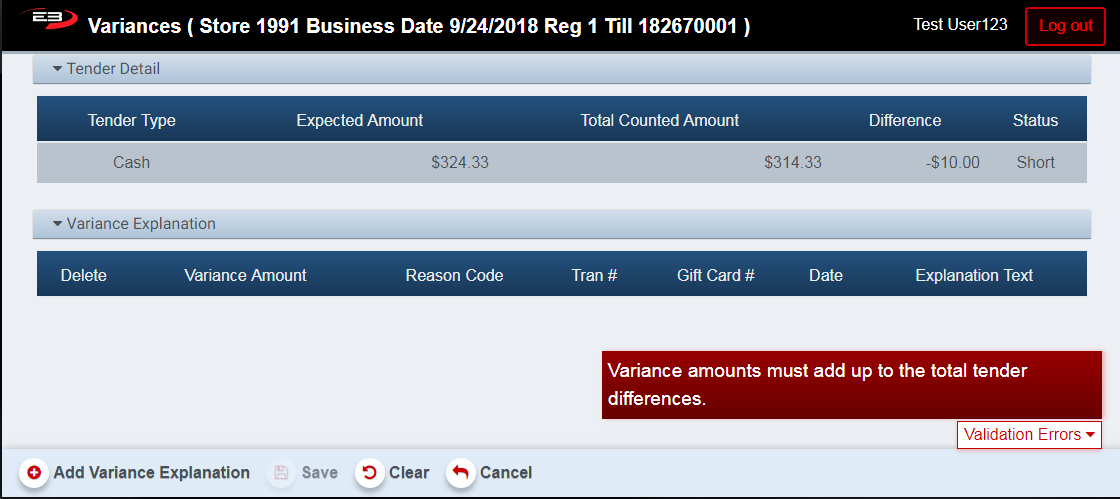Click the Clear reset arrow icon
This screenshot has height=499, width=1120.
(x=370, y=473)
